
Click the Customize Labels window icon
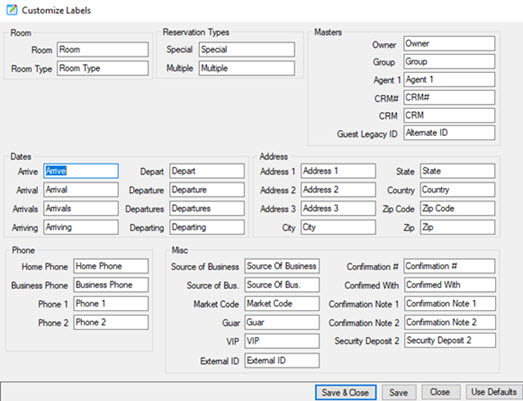click(x=12, y=10)
